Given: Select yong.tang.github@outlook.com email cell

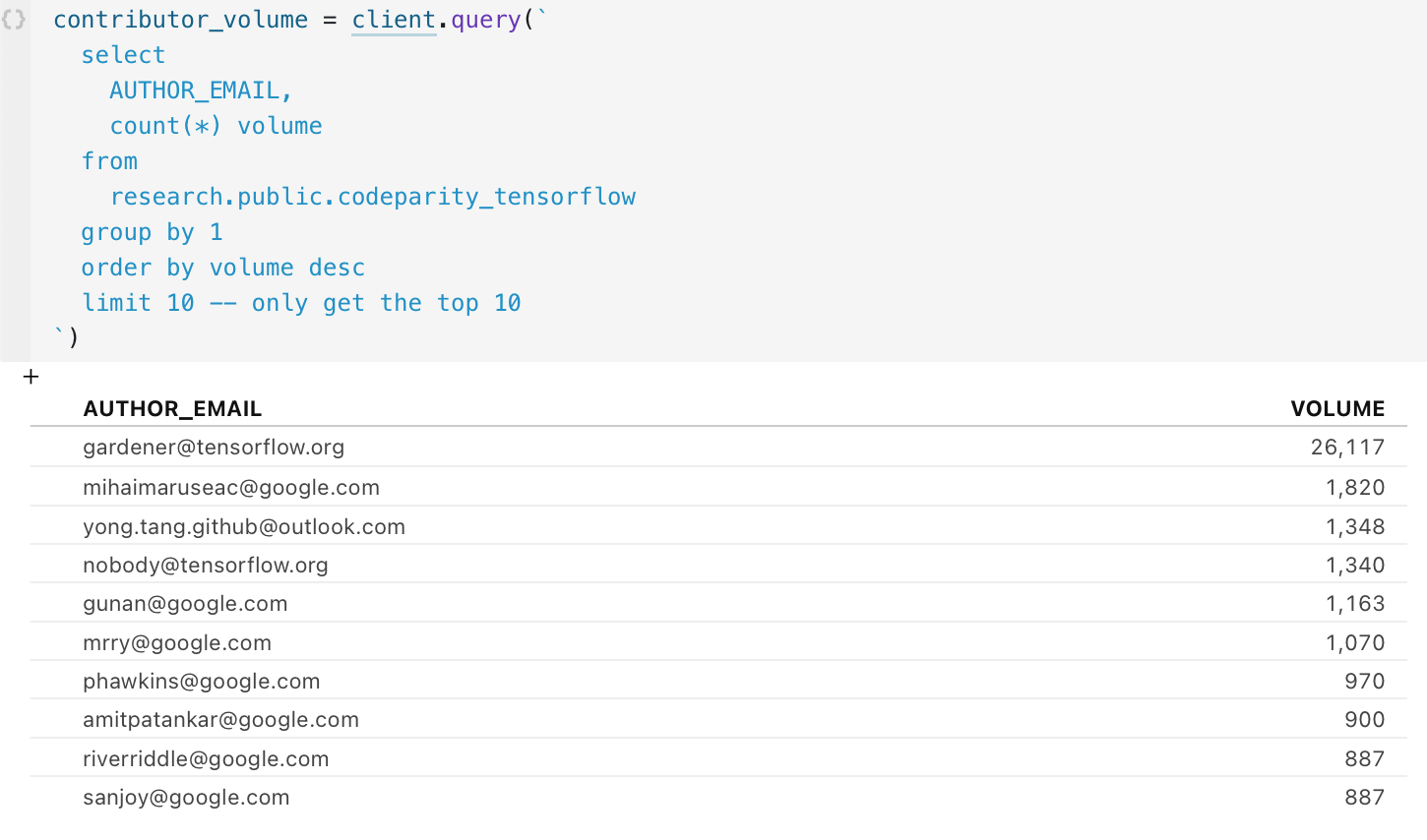Looking at the screenshot, I should [x=244, y=526].
